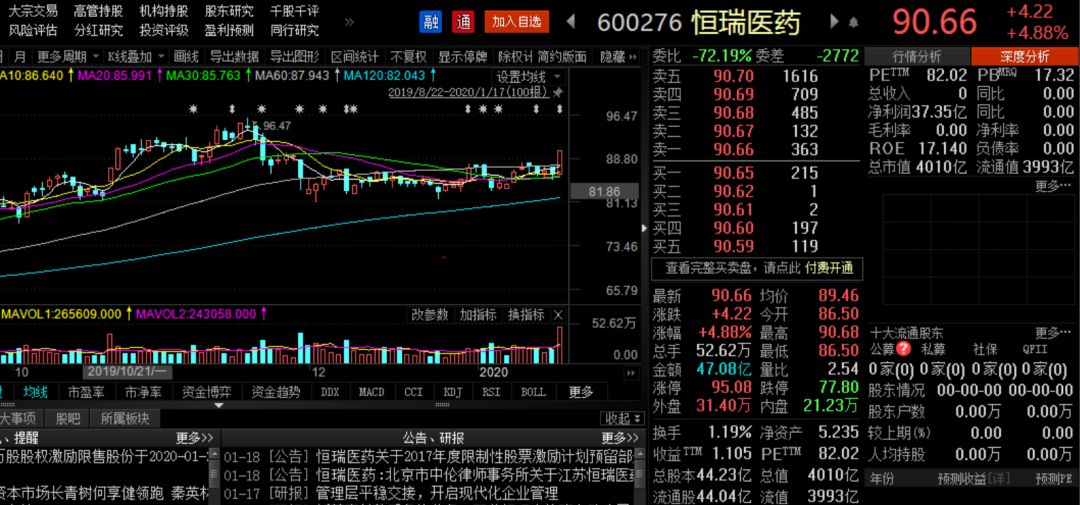Click 导出图形 export chart image
The height and width of the screenshot is (505, 1080).
(x=294, y=56)
